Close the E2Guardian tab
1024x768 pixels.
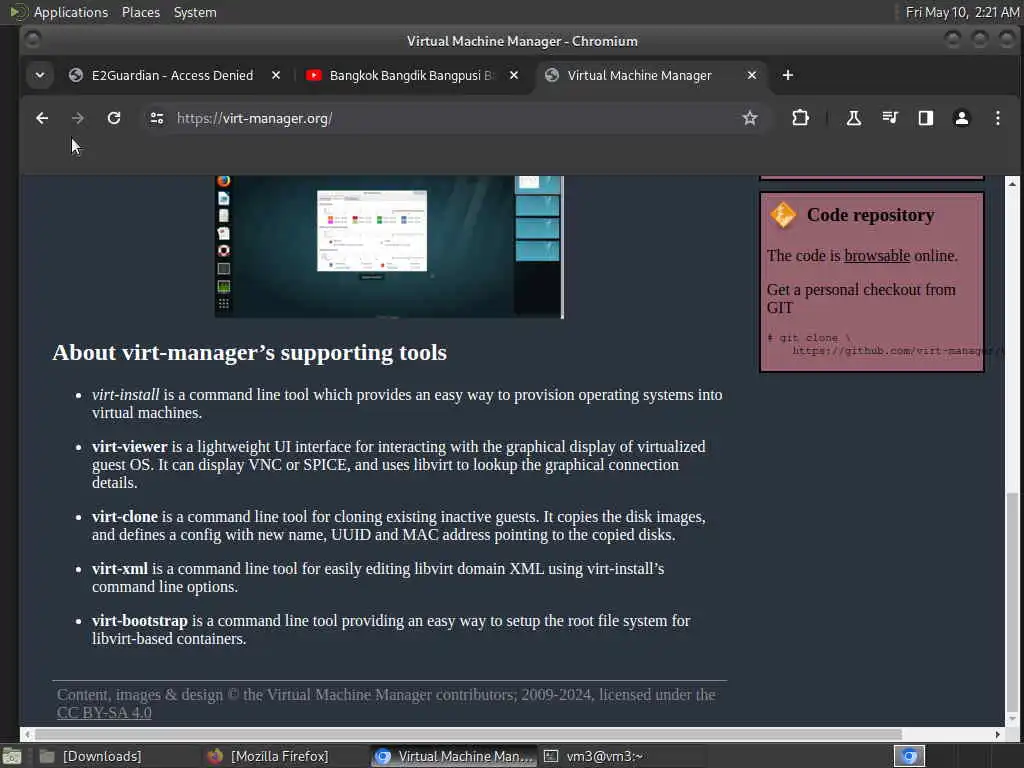(276, 75)
